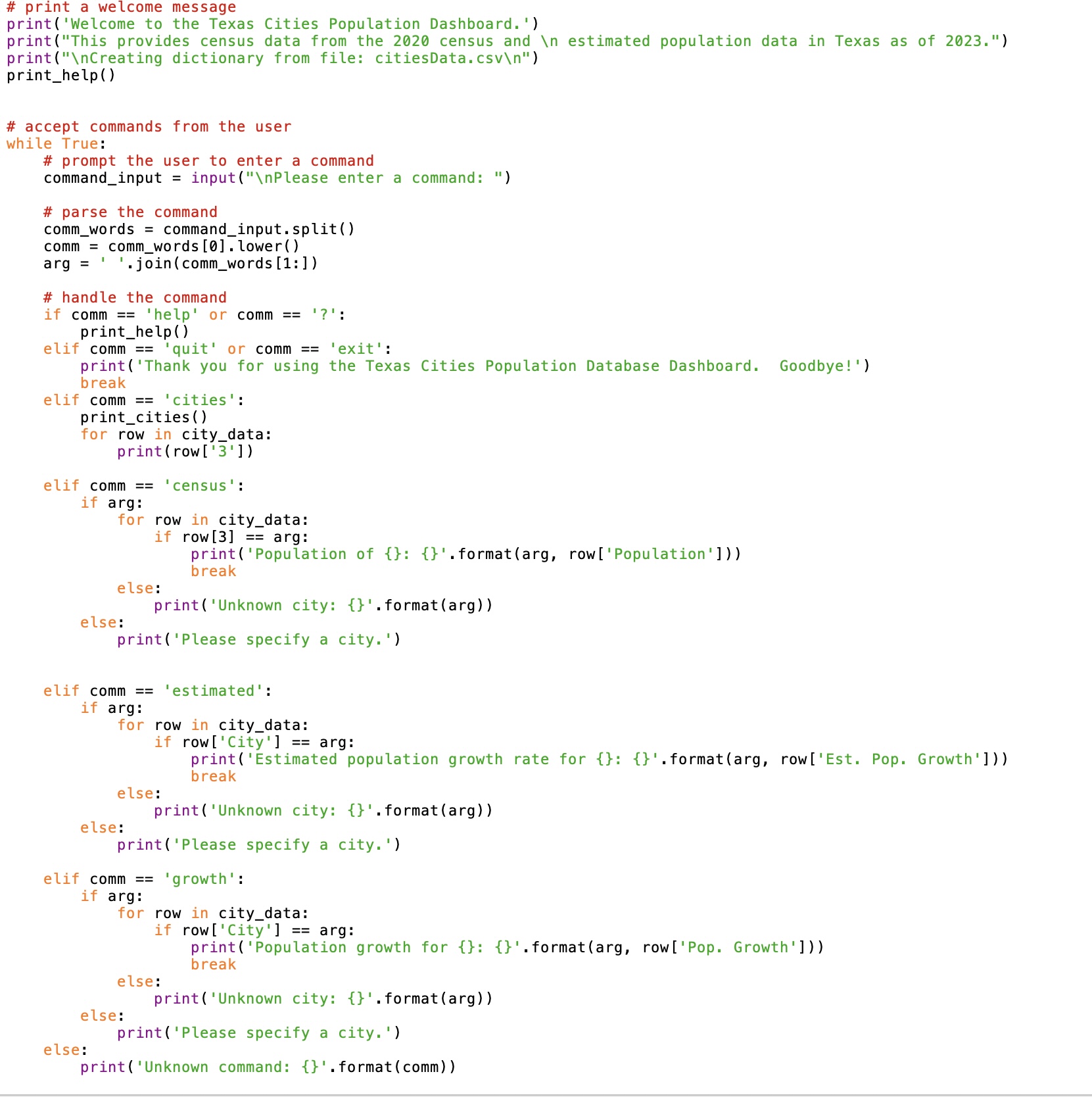Click the elif comm == 'estimated' line

click(158, 691)
